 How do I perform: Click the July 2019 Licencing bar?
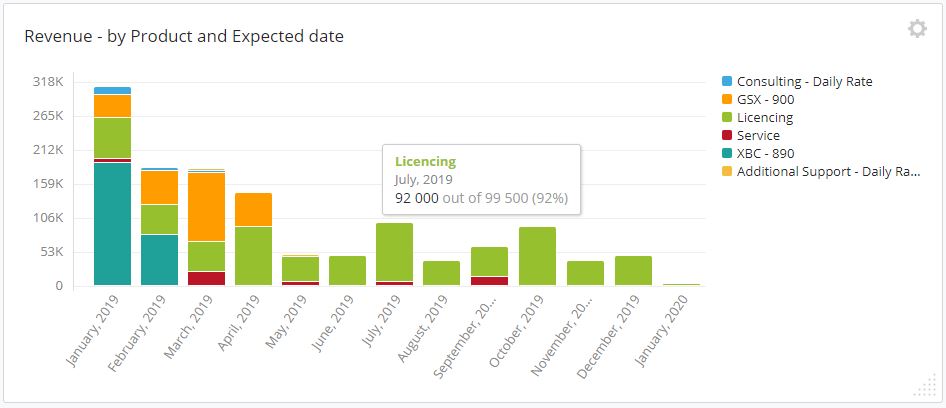[x=395, y=252]
